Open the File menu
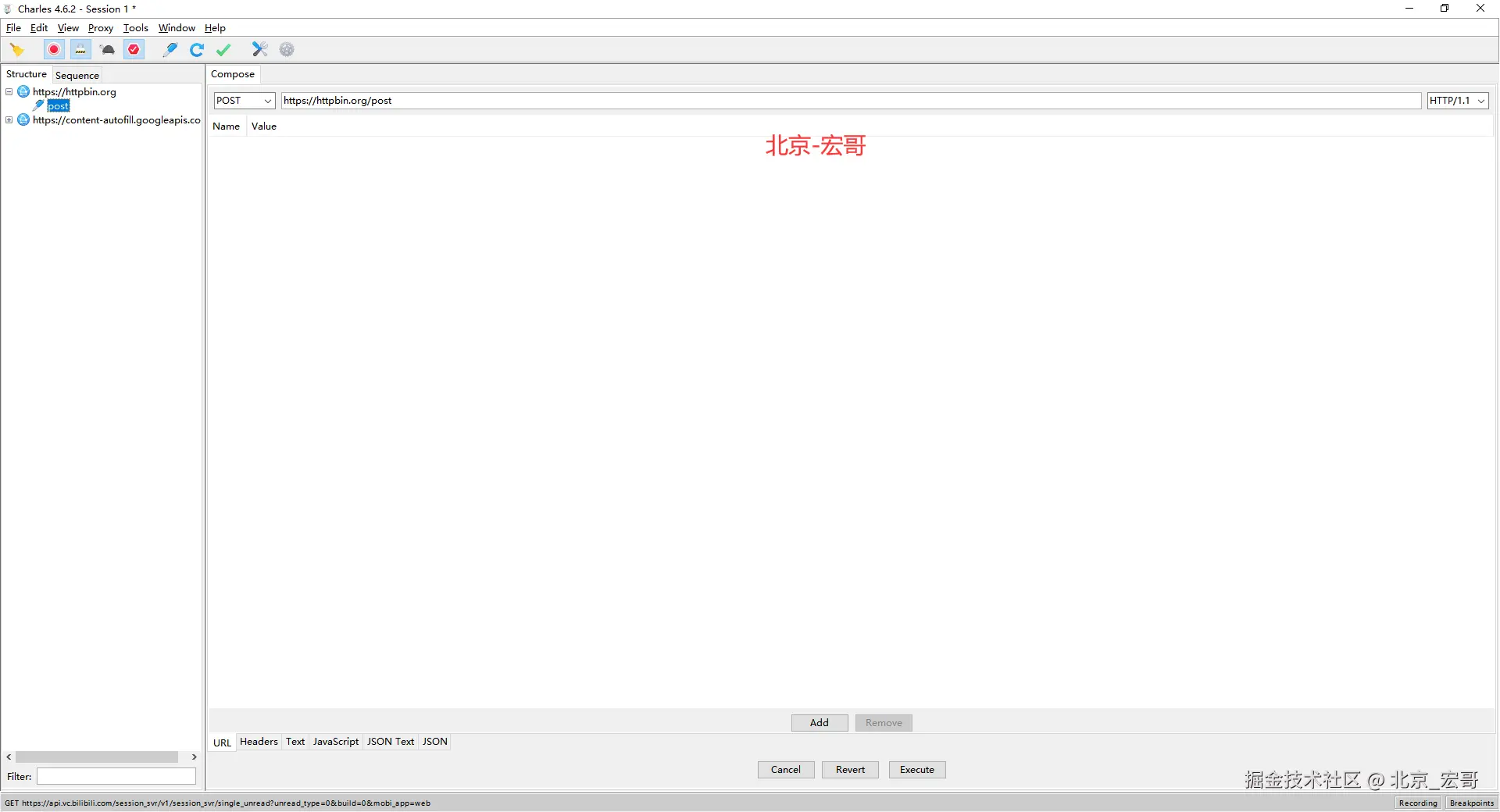The width and height of the screenshot is (1500, 812). (13, 28)
